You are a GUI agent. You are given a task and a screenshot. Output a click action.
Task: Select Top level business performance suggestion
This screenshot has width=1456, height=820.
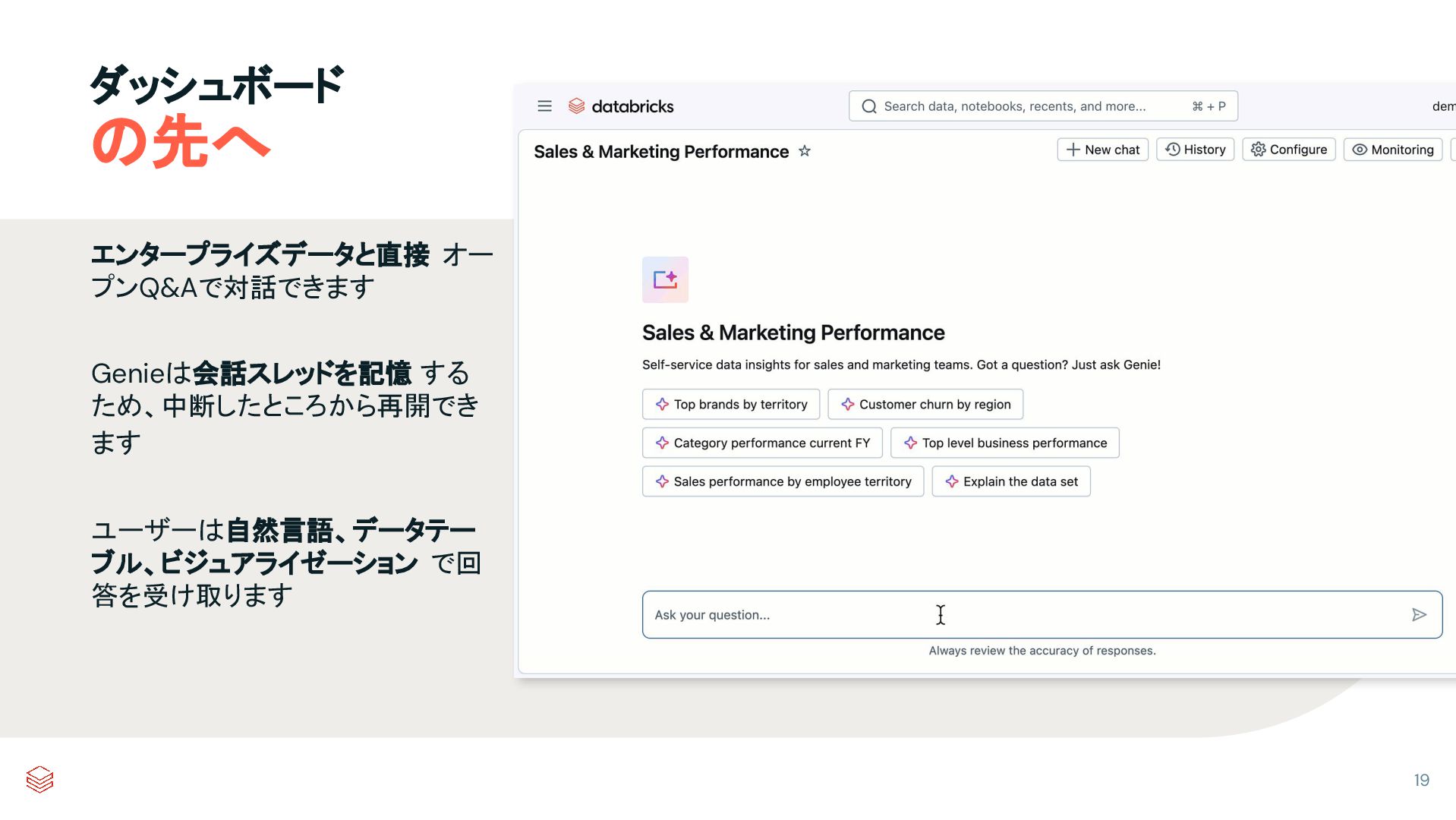click(1005, 443)
